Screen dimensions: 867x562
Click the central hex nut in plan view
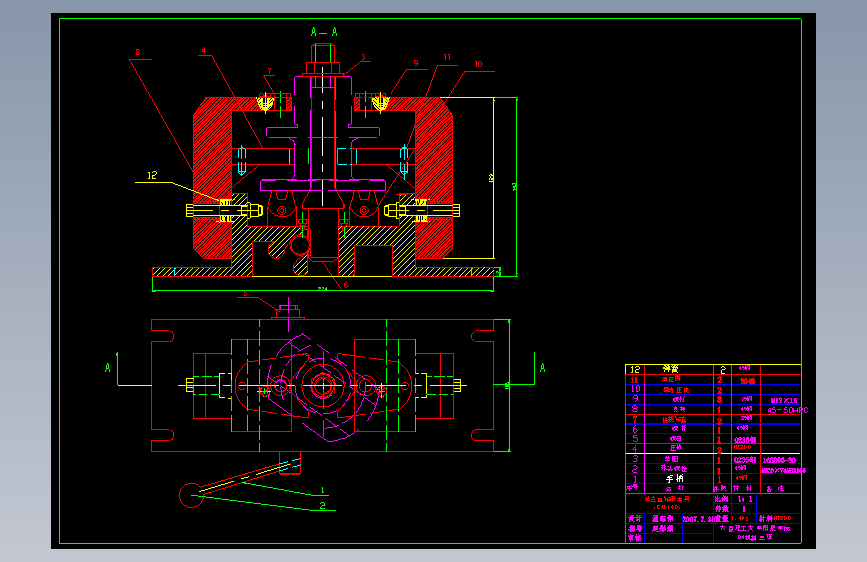tap(323, 385)
